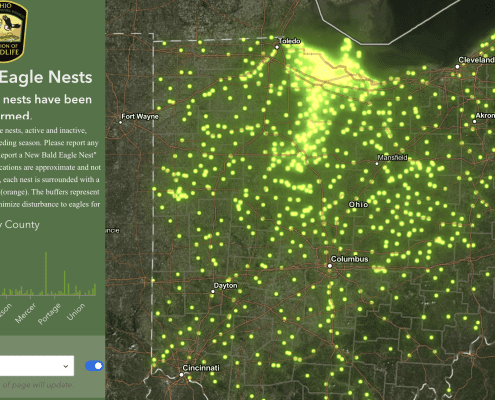Select the Columbus city marker on map

click(330, 266)
